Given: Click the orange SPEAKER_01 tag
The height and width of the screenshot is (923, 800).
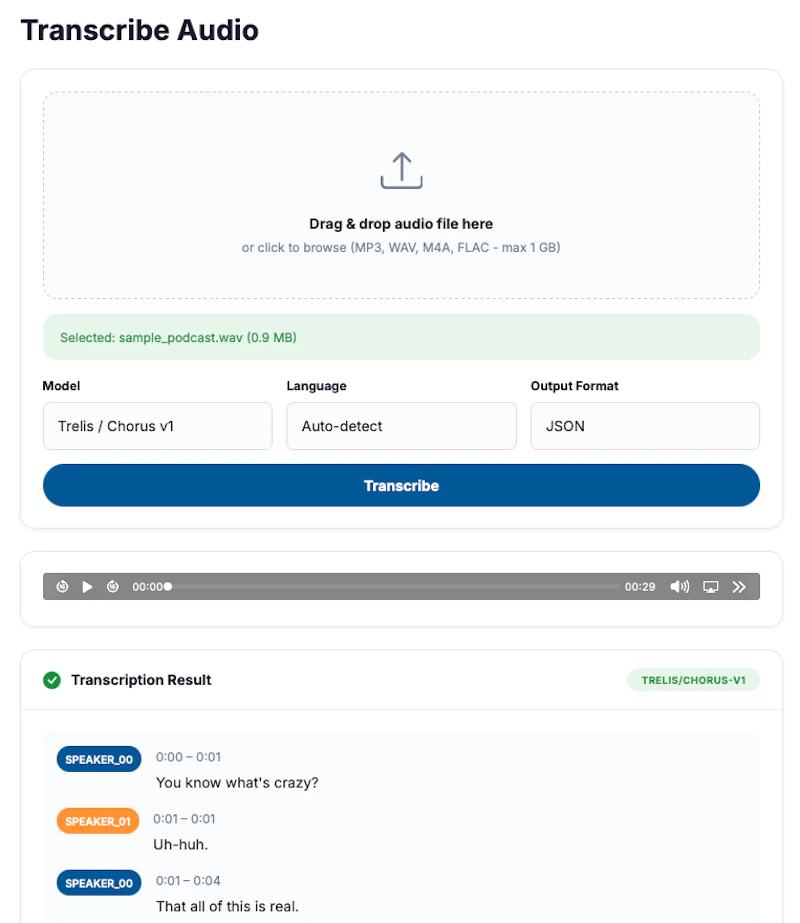Looking at the screenshot, I should coord(98,821).
